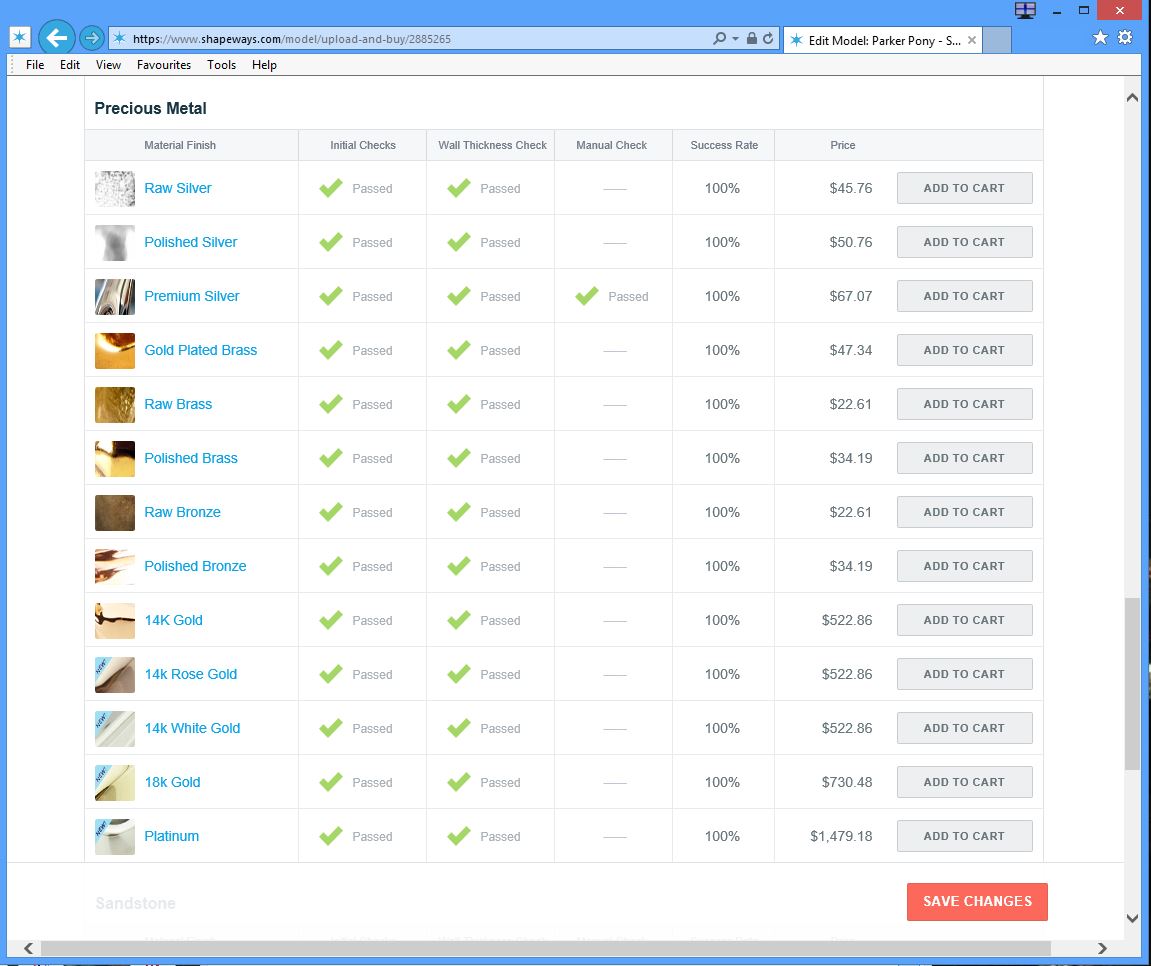Click the Gold Plated Brass thumbnail
1151x966 pixels.
[x=115, y=351]
